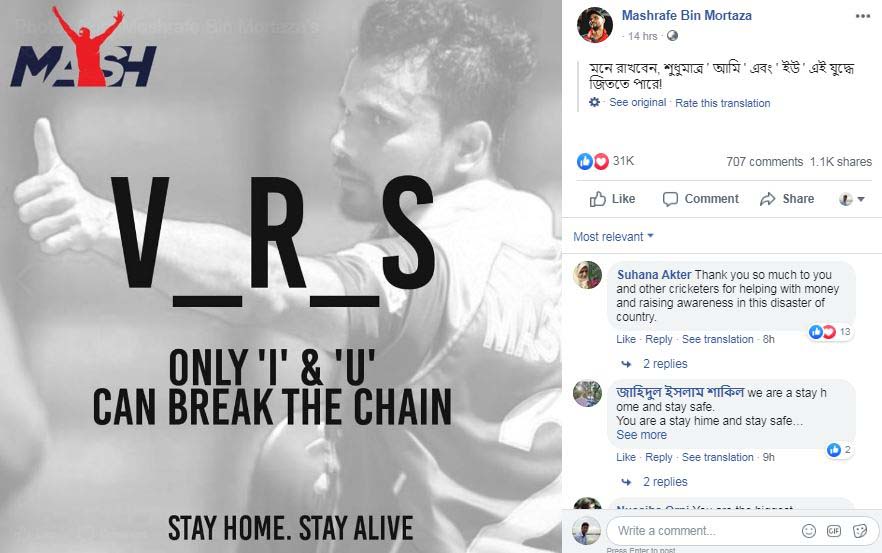Open the sticker picker in comment box
This screenshot has width=882, height=553.
[x=860, y=530]
